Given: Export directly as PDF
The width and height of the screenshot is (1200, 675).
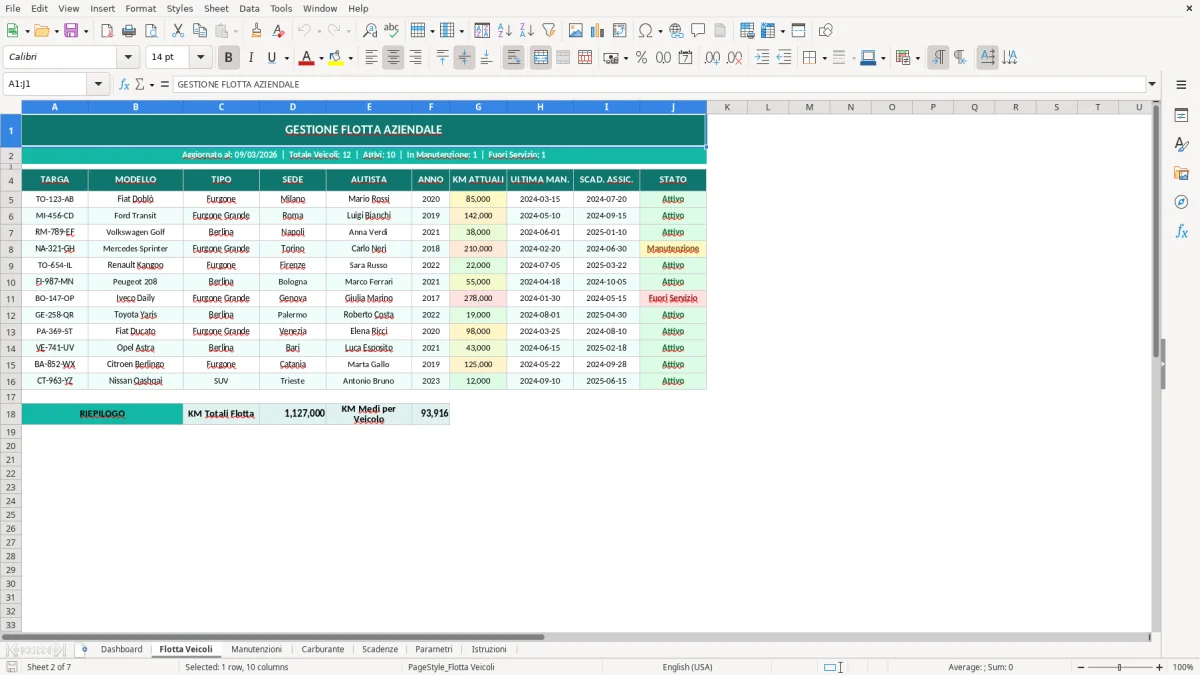Looking at the screenshot, I should tap(107, 31).
